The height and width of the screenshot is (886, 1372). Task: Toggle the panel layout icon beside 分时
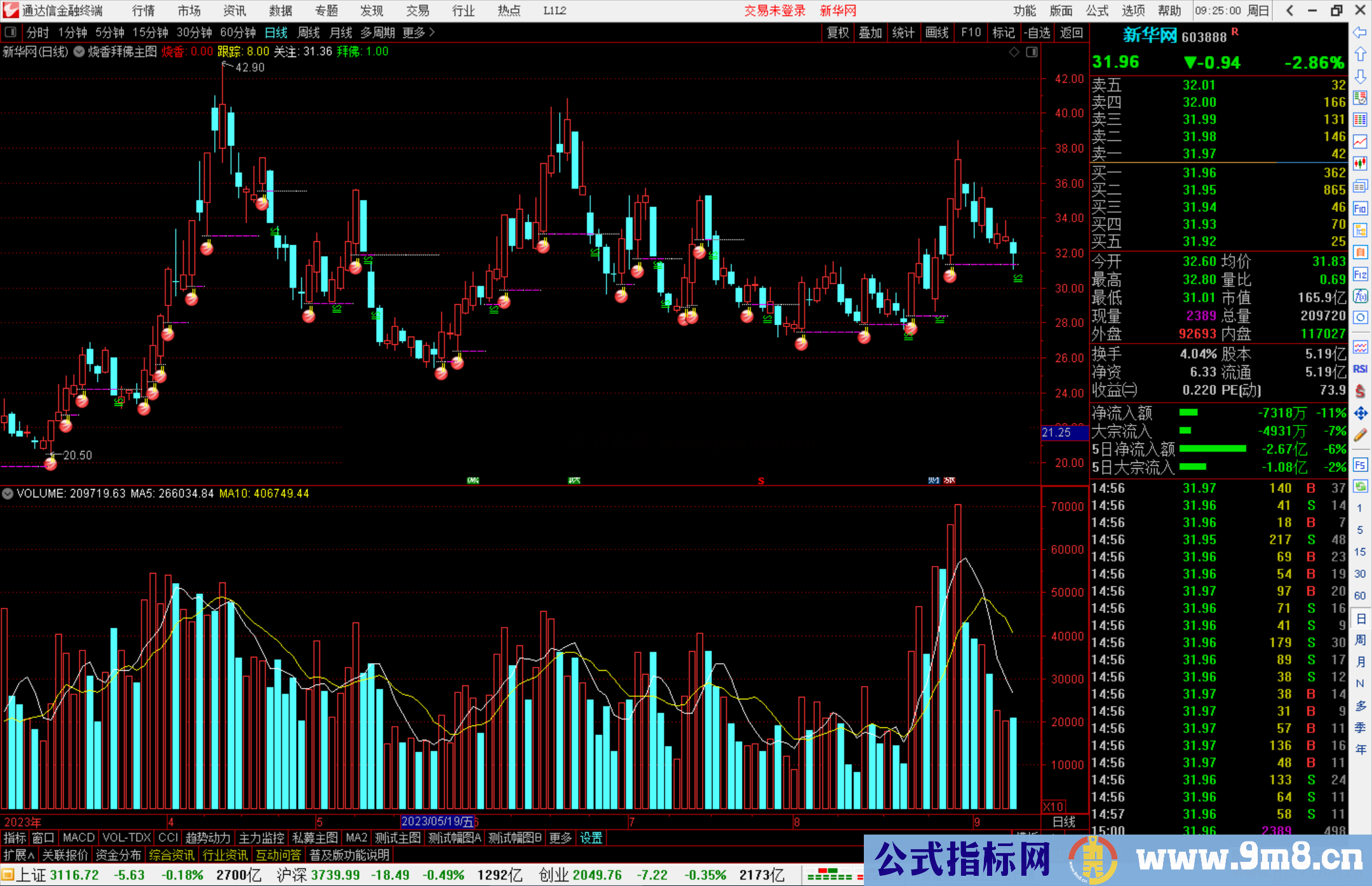coord(10,32)
